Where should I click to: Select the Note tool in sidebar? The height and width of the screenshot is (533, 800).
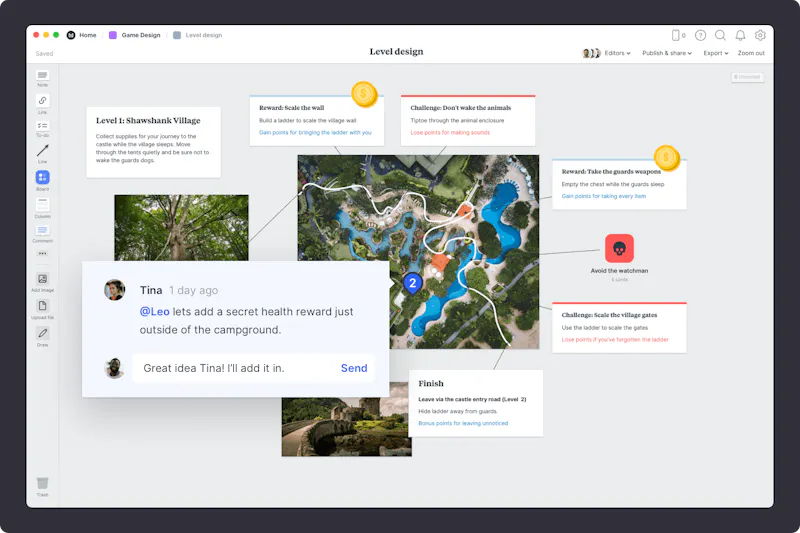pyautogui.click(x=42, y=77)
